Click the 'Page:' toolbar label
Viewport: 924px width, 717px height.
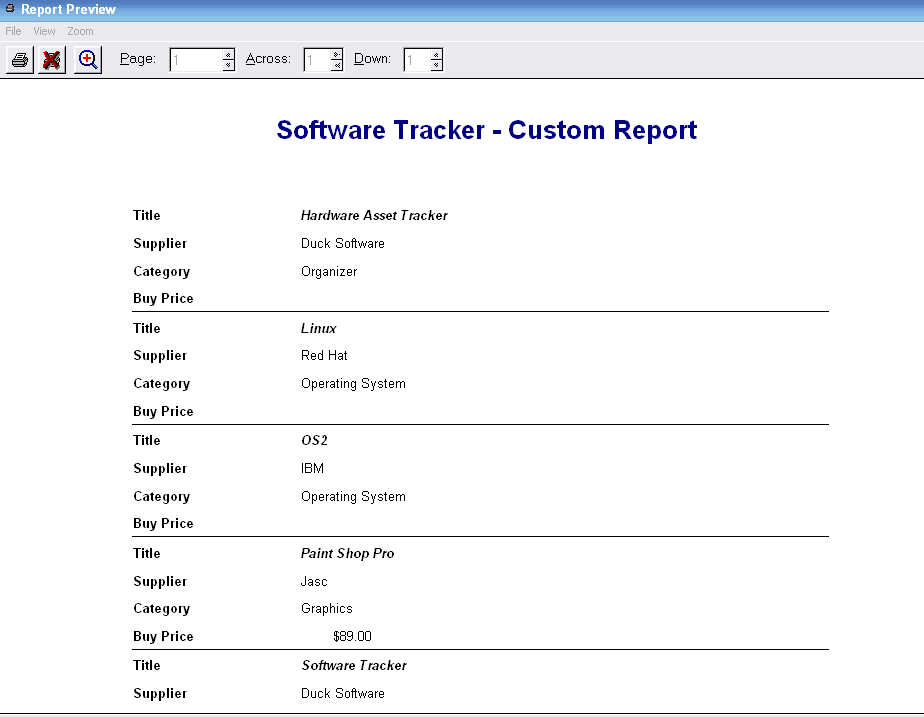138,59
